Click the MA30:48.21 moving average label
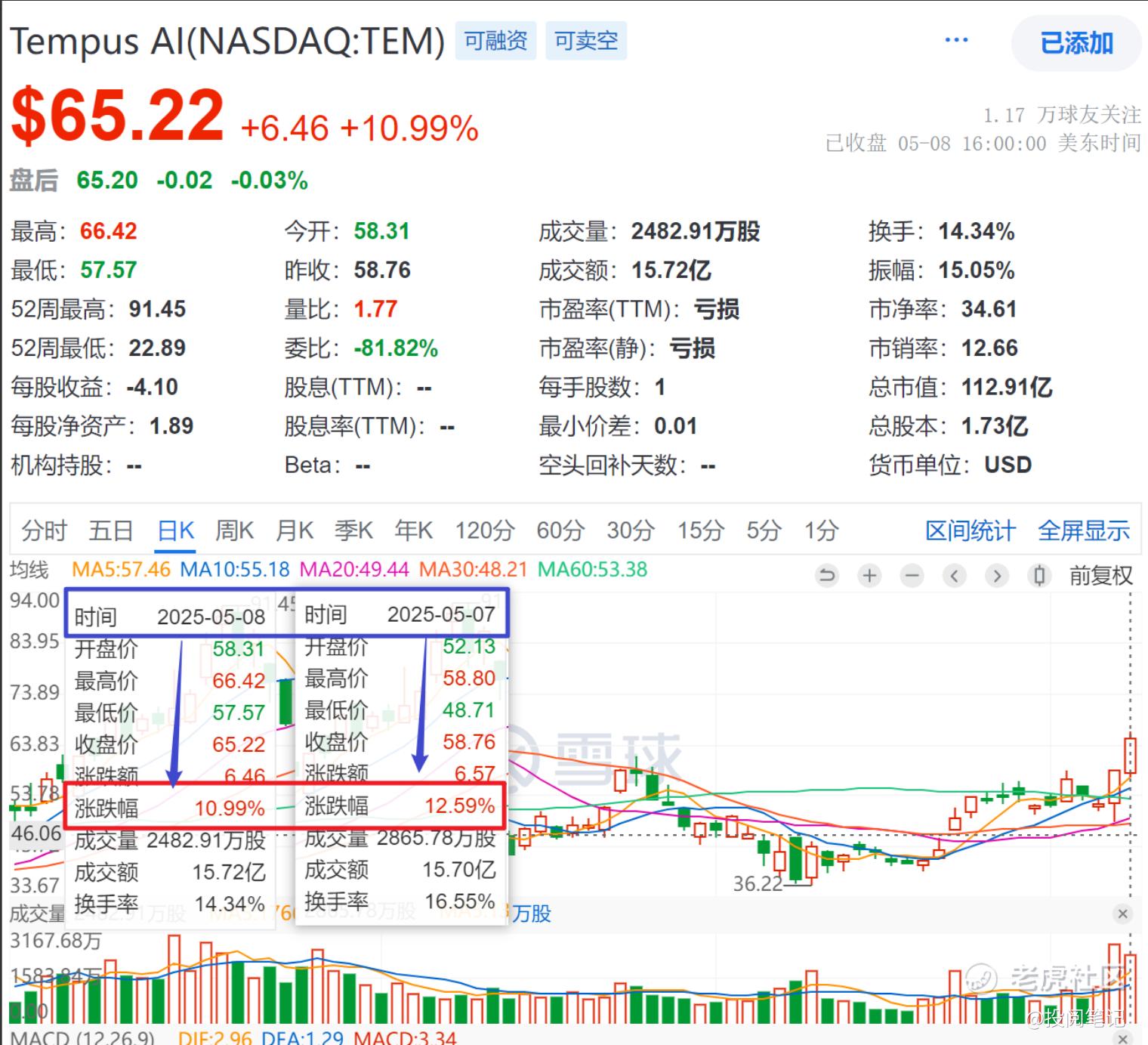 [x=474, y=570]
